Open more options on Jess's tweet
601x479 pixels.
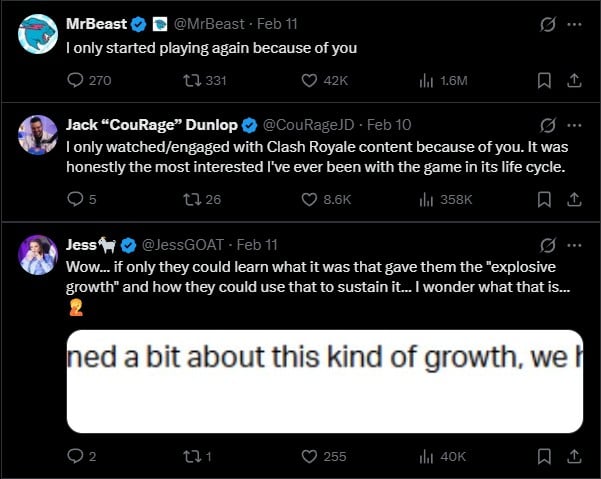[x=573, y=245]
